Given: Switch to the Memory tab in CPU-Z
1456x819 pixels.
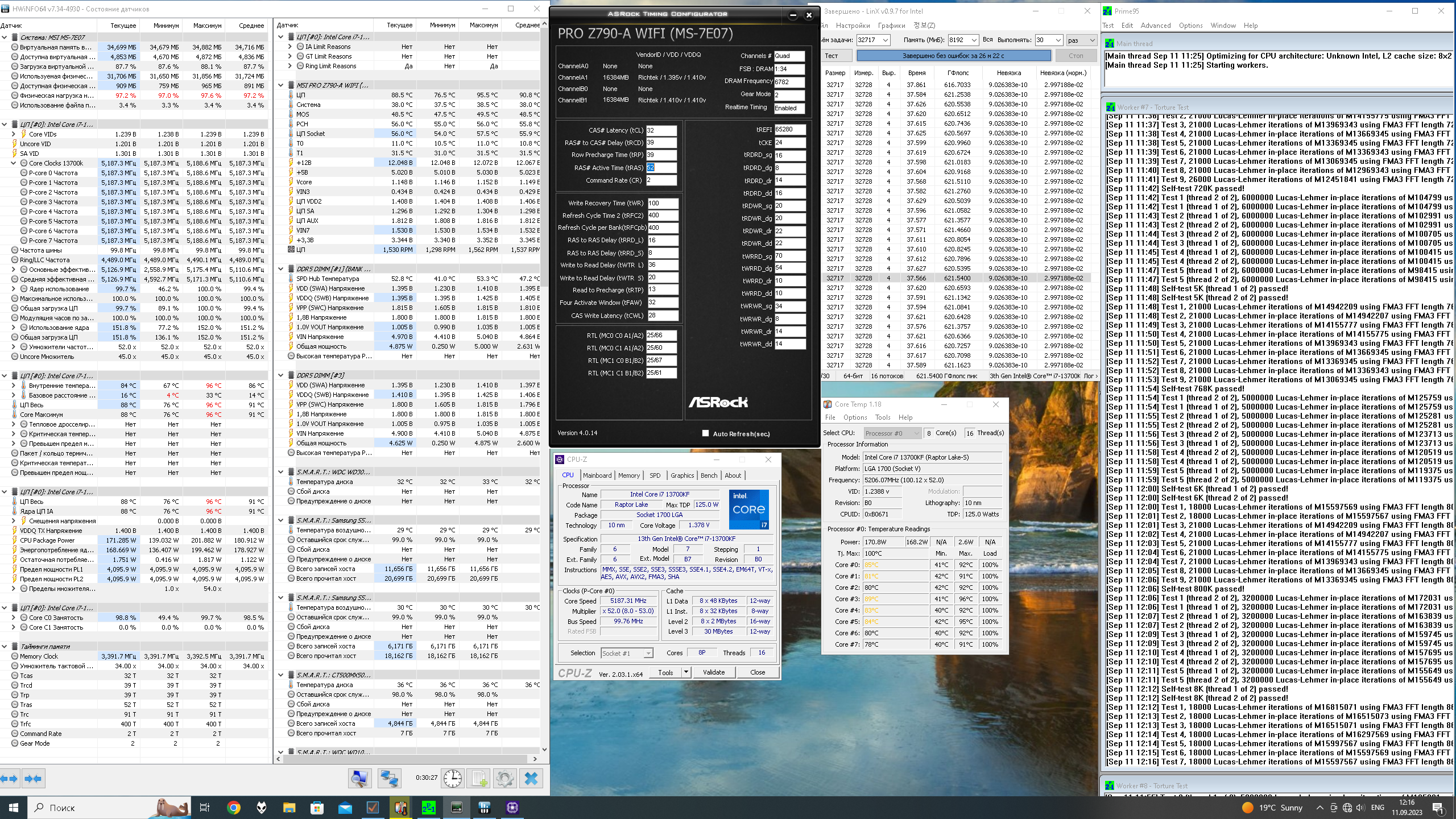Looking at the screenshot, I should [x=628, y=475].
